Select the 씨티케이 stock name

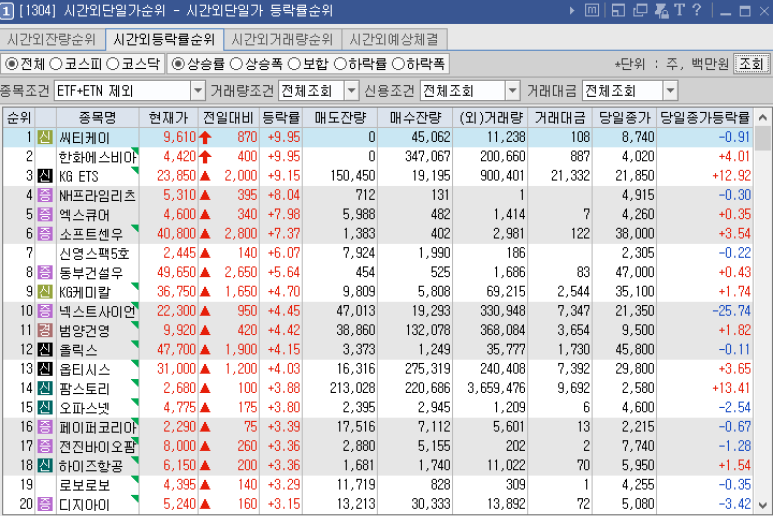click(84, 138)
